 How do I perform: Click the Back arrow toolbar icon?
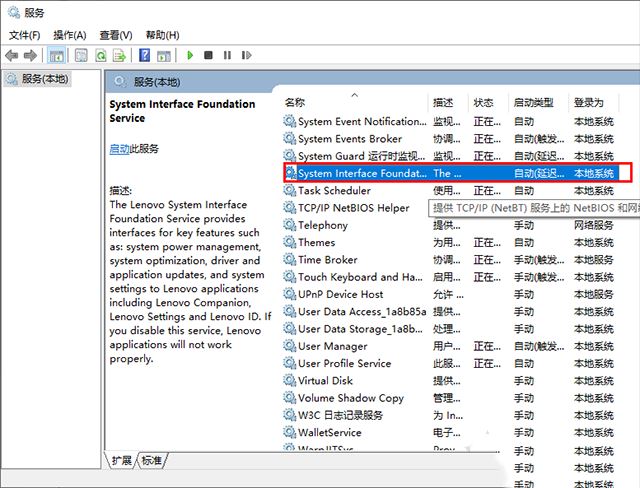click(11, 55)
